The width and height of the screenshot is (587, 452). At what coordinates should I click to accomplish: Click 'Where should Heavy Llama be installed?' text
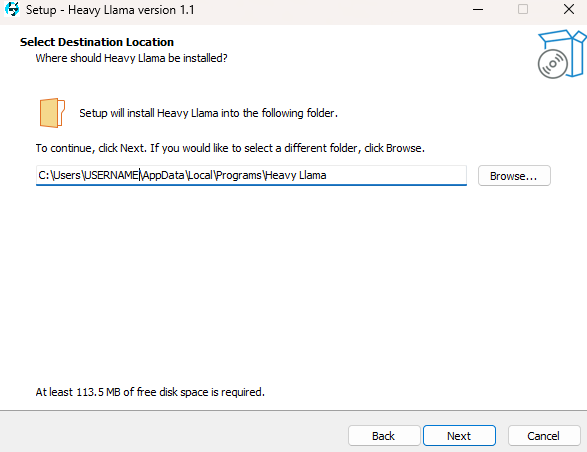pos(131,58)
